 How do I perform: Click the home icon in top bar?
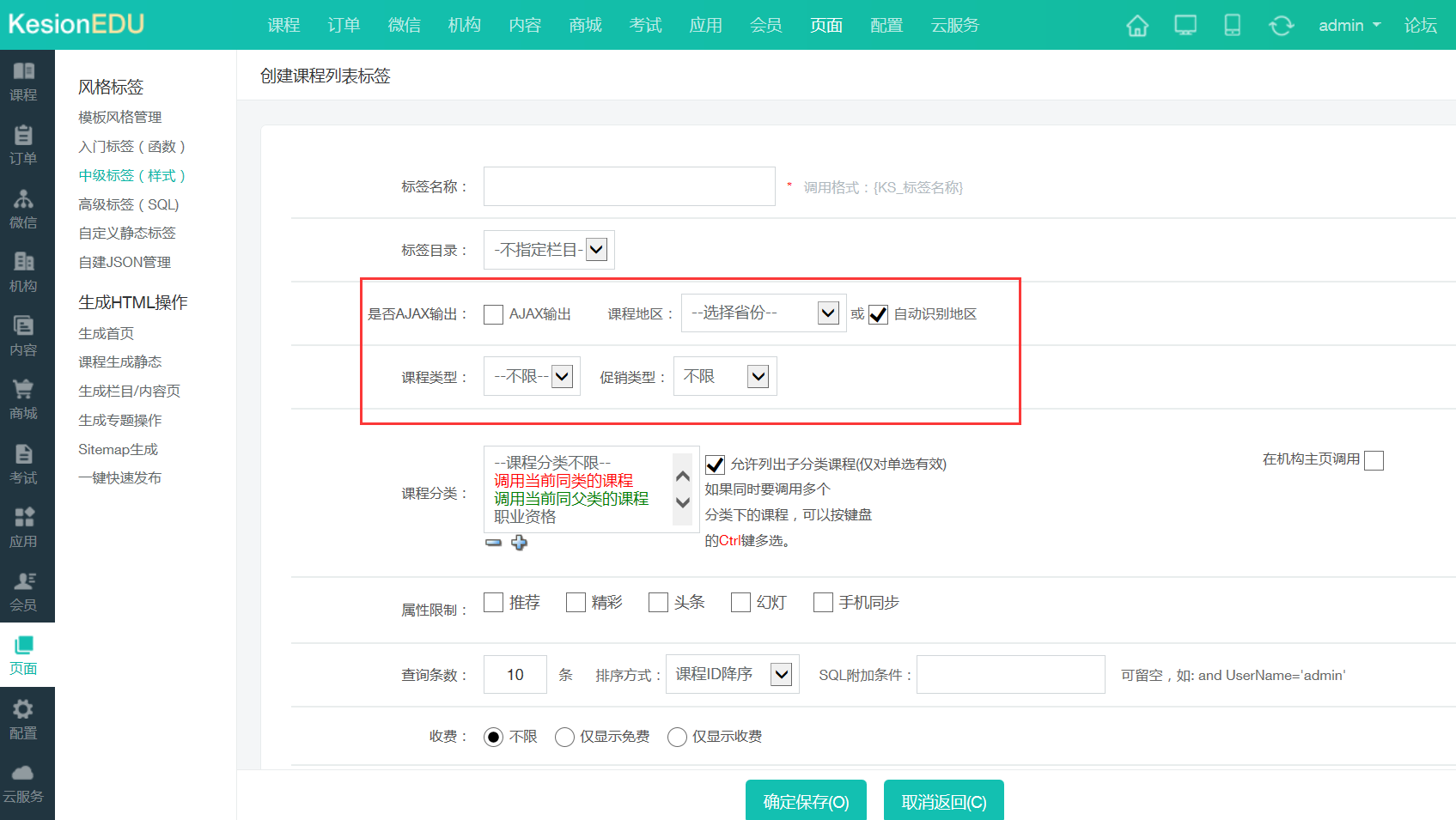(1136, 26)
